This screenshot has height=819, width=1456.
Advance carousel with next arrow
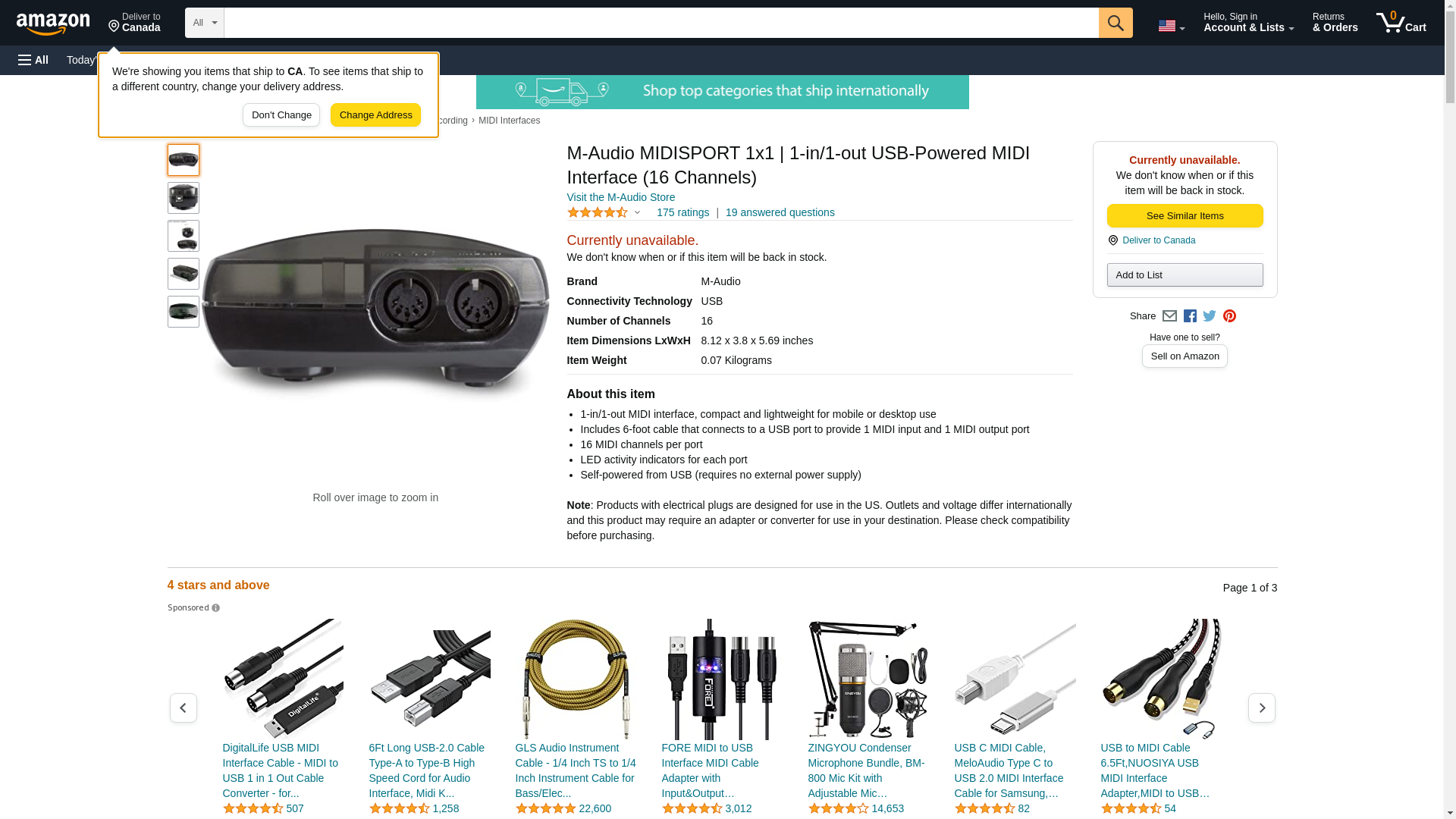pyautogui.click(x=1261, y=708)
